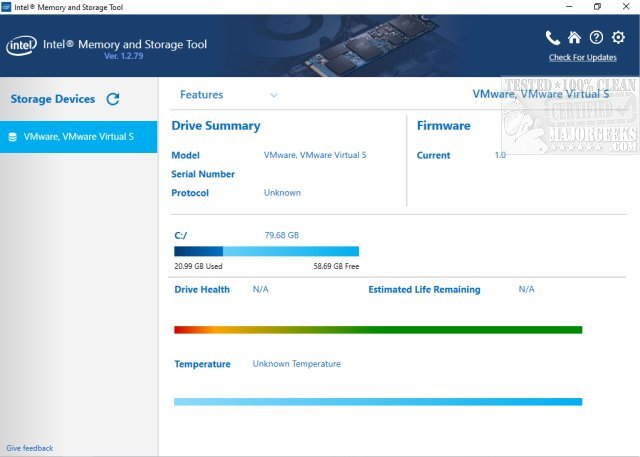
Task: Maximize the application window
Action: click(597, 7)
